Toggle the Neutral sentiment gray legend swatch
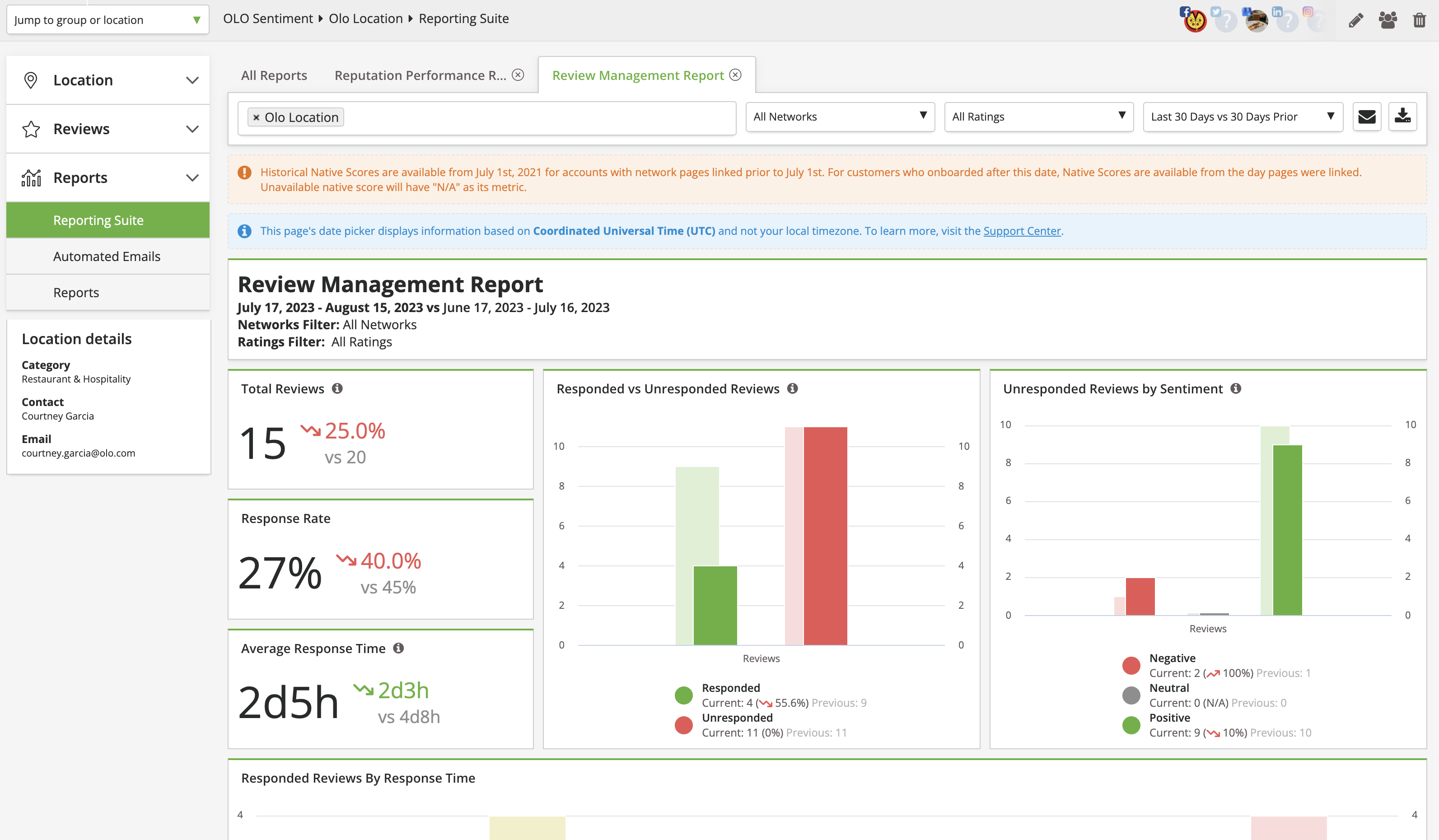 1131,695
